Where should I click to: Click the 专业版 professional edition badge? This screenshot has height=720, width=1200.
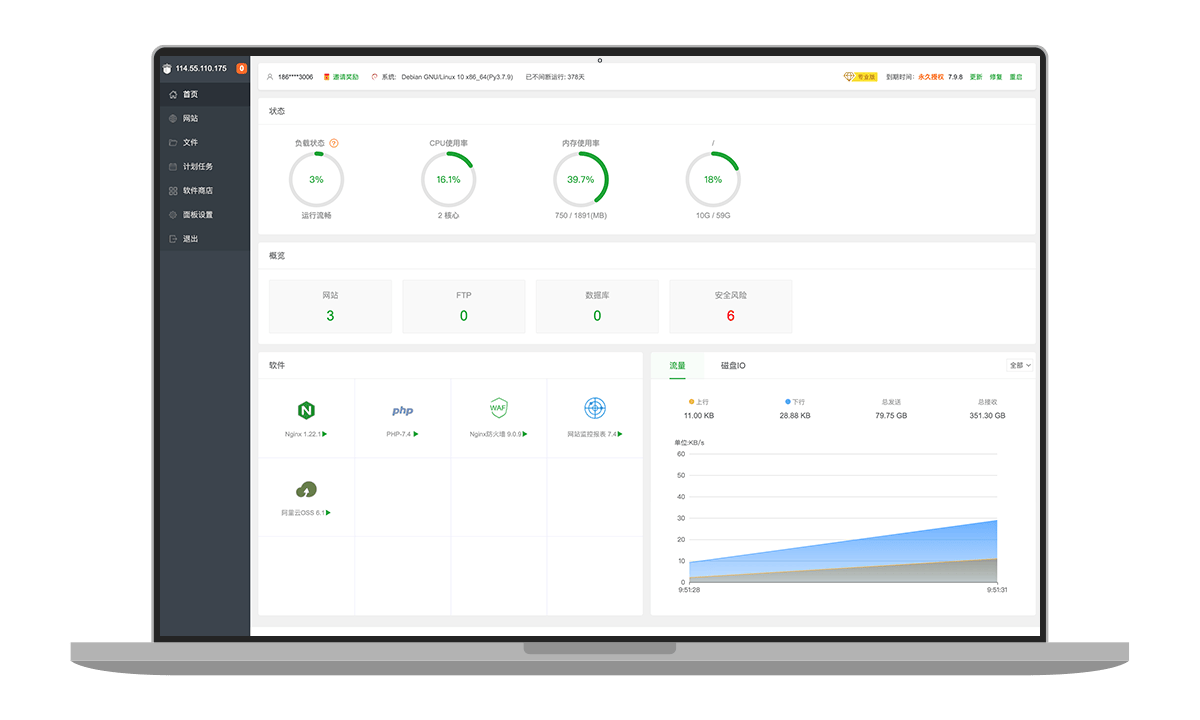860,77
